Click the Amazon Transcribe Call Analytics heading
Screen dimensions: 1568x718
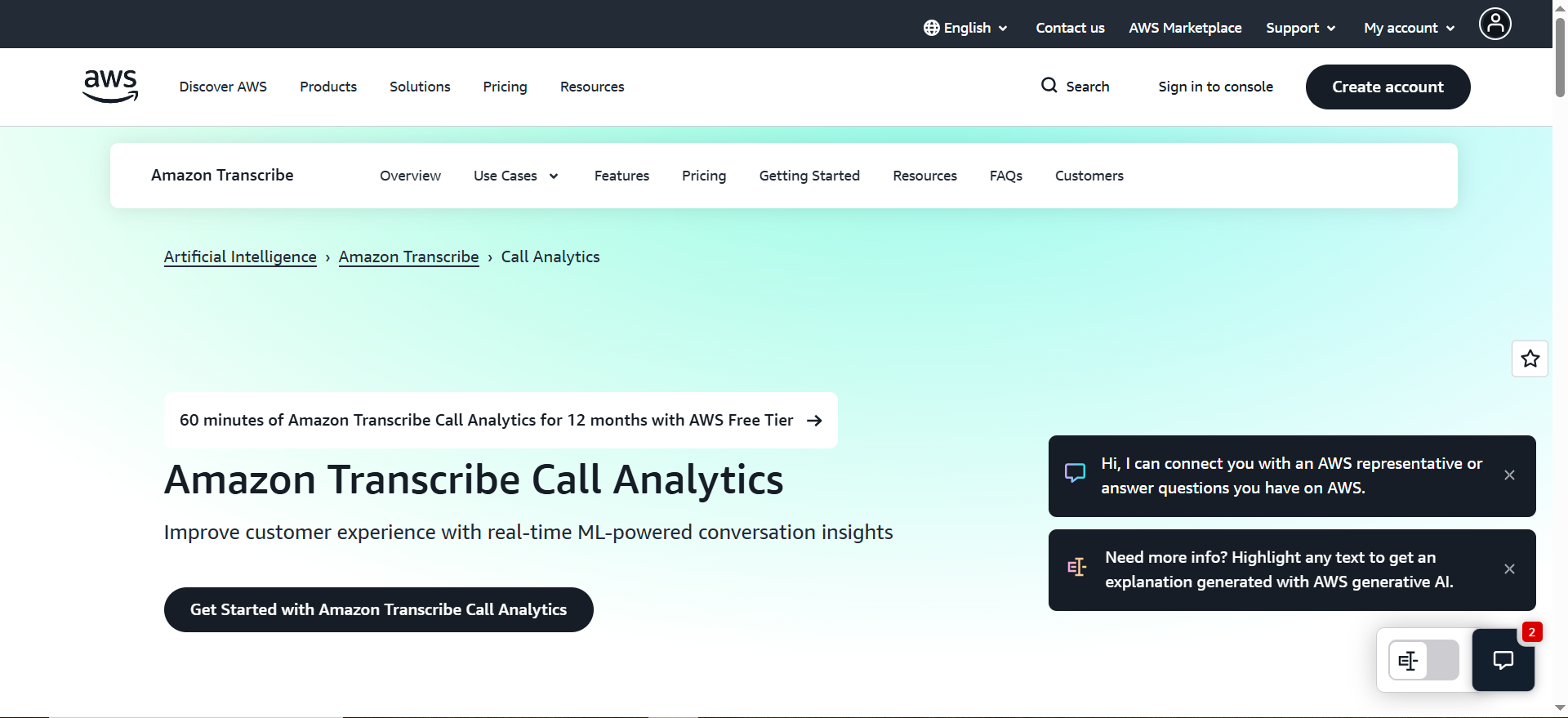coord(474,479)
